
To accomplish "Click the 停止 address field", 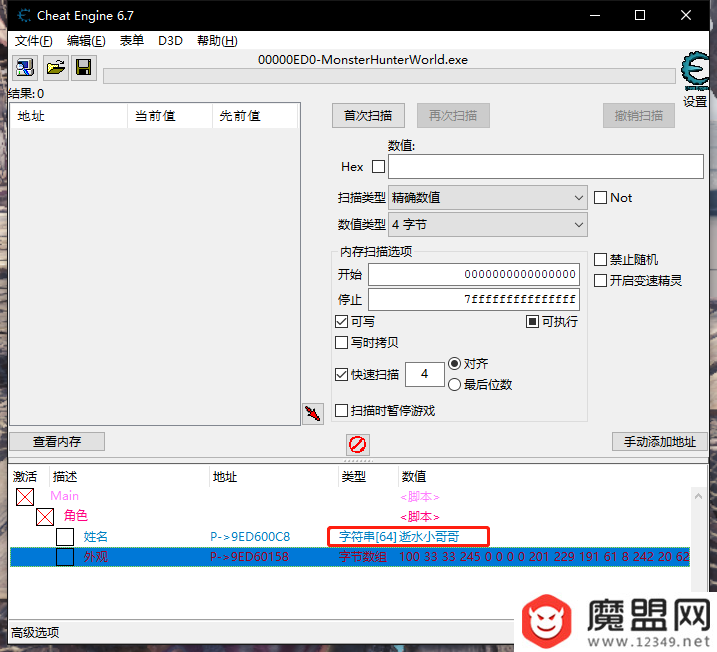I will 474,299.
